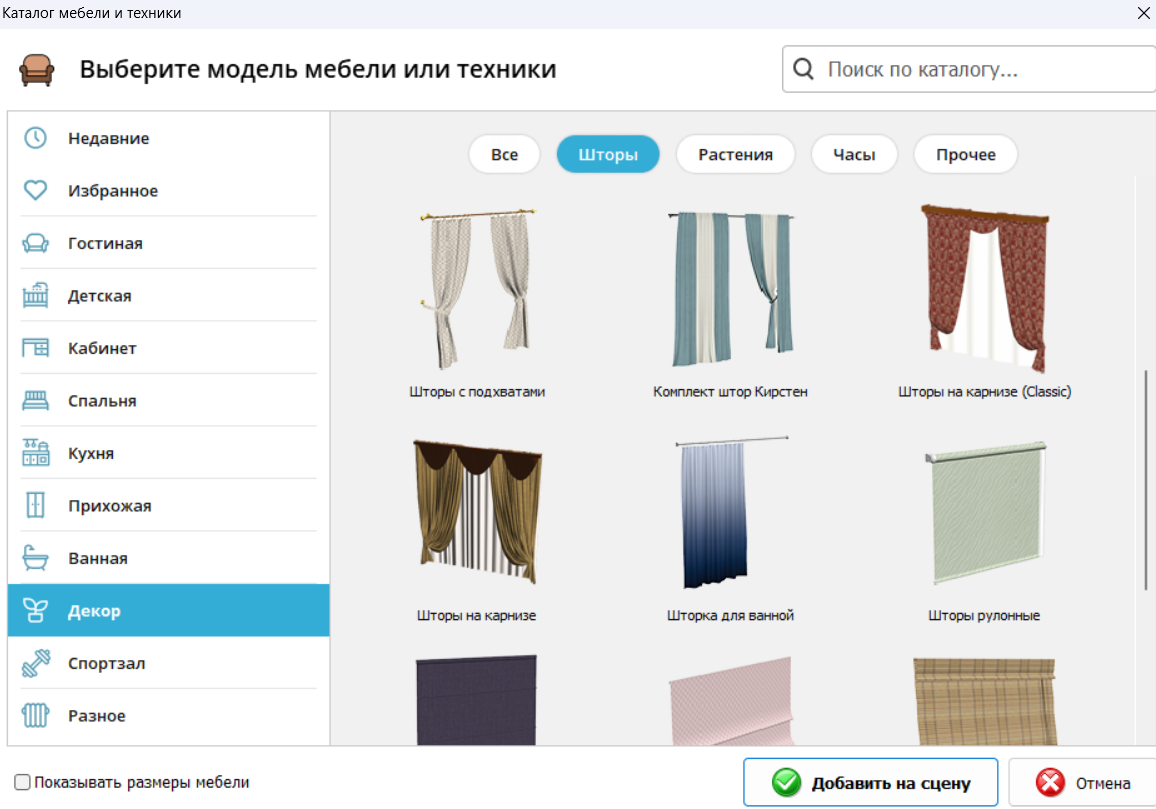Switch to the Растения filter tab
The height and width of the screenshot is (809, 1156).
(x=735, y=154)
